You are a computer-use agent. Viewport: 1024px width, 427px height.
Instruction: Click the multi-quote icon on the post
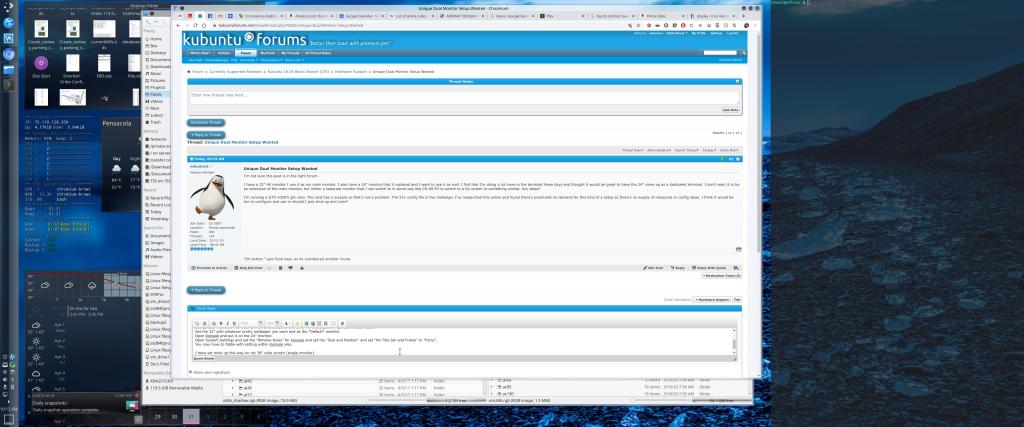point(736,268)
